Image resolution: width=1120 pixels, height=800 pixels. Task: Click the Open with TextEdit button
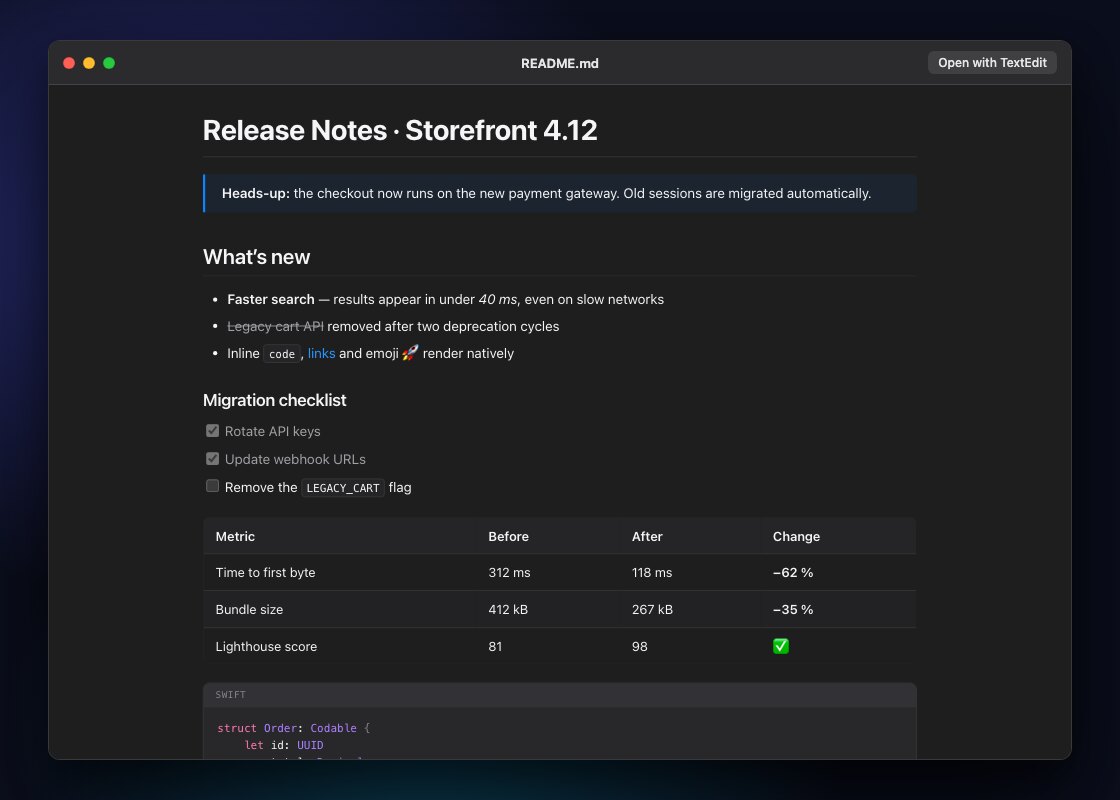pyautogui.click(x=992, y=63)
